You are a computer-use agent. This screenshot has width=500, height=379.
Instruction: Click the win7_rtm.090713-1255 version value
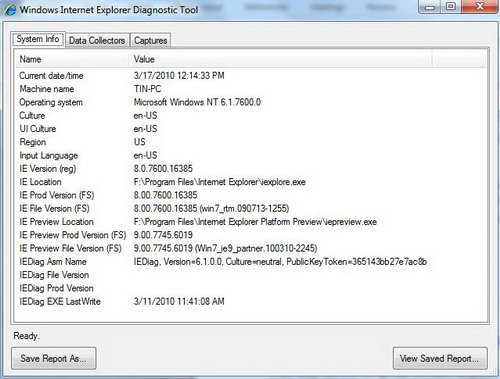point(211,209)
